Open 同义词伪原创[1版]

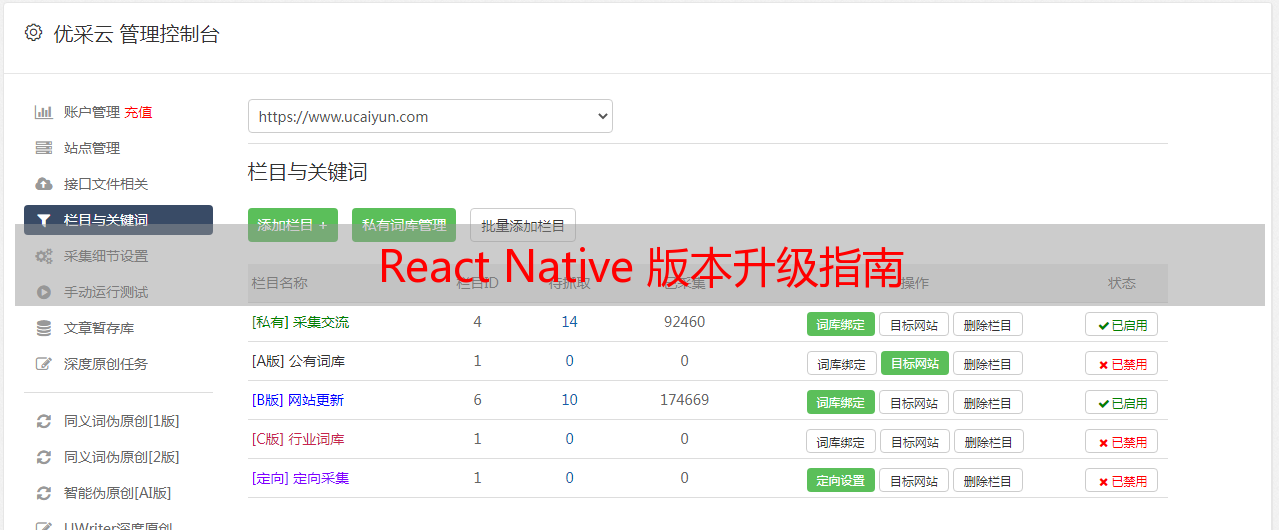click(122, 421)
